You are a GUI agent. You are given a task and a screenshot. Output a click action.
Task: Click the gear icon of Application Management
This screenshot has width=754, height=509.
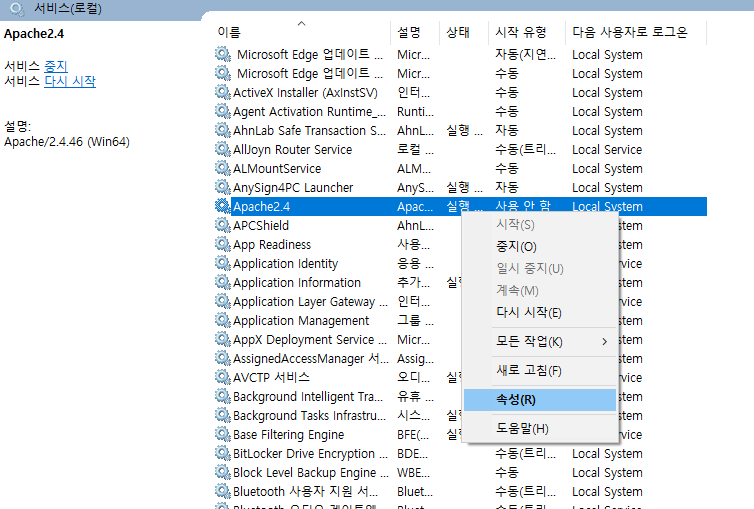(223, 320)
